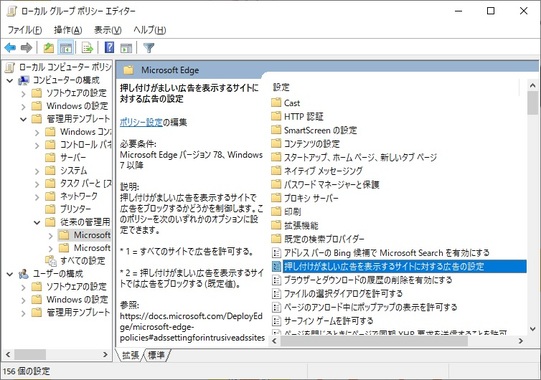Expand 管理用テンプレート under ユーザーの構成
Screen dimensions: 541x380
coord(23,313)
